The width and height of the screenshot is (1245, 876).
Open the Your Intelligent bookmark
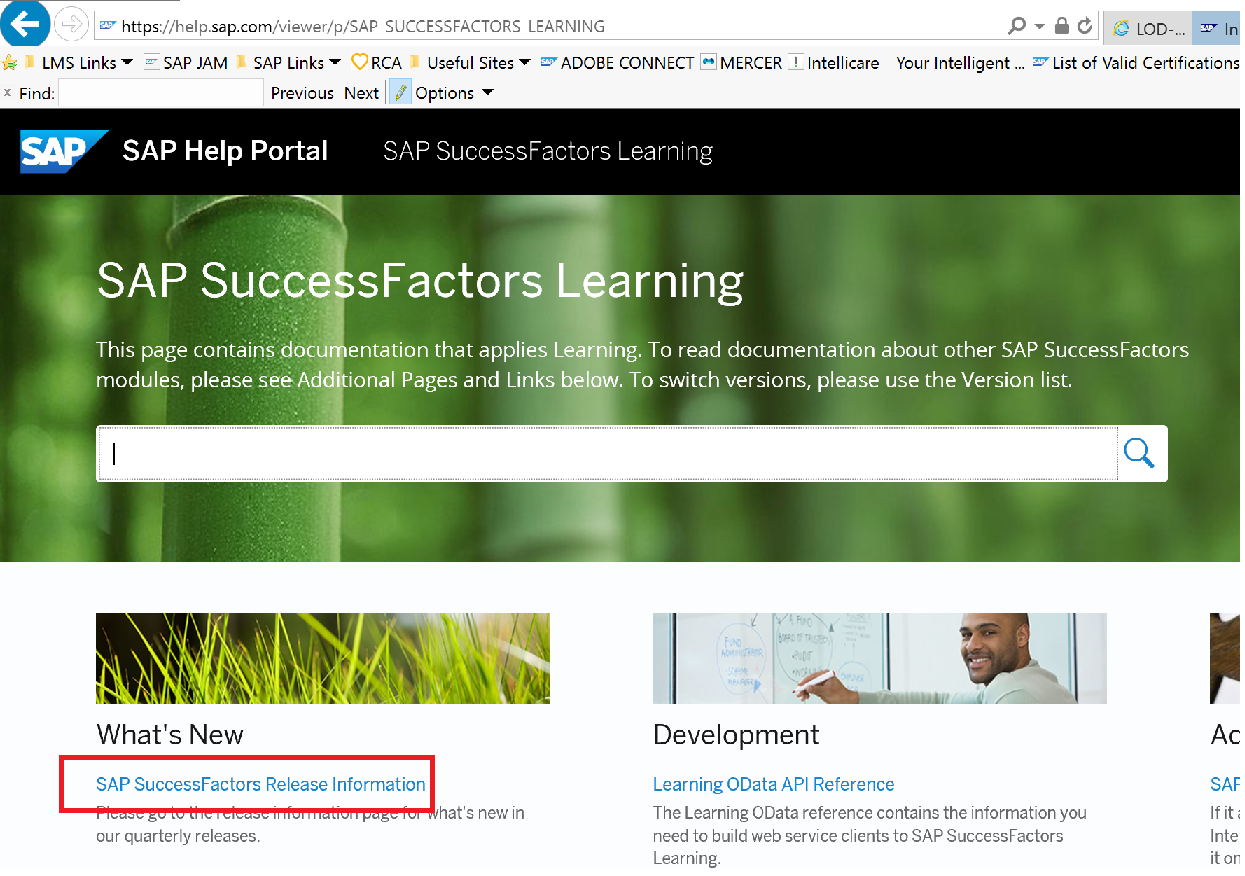[x=960, y=63]
